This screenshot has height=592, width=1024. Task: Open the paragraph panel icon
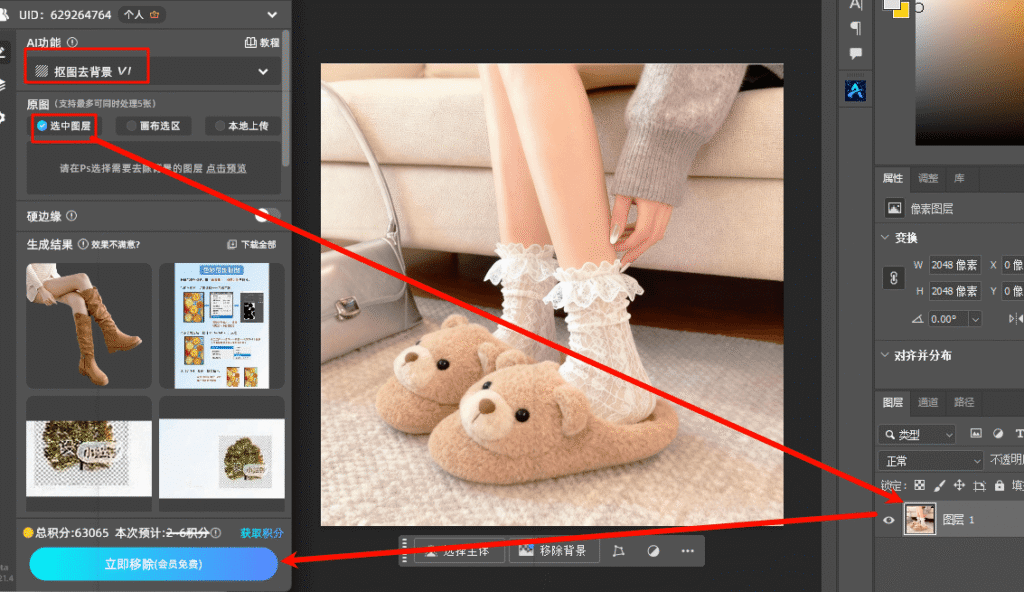pos(856,28)
